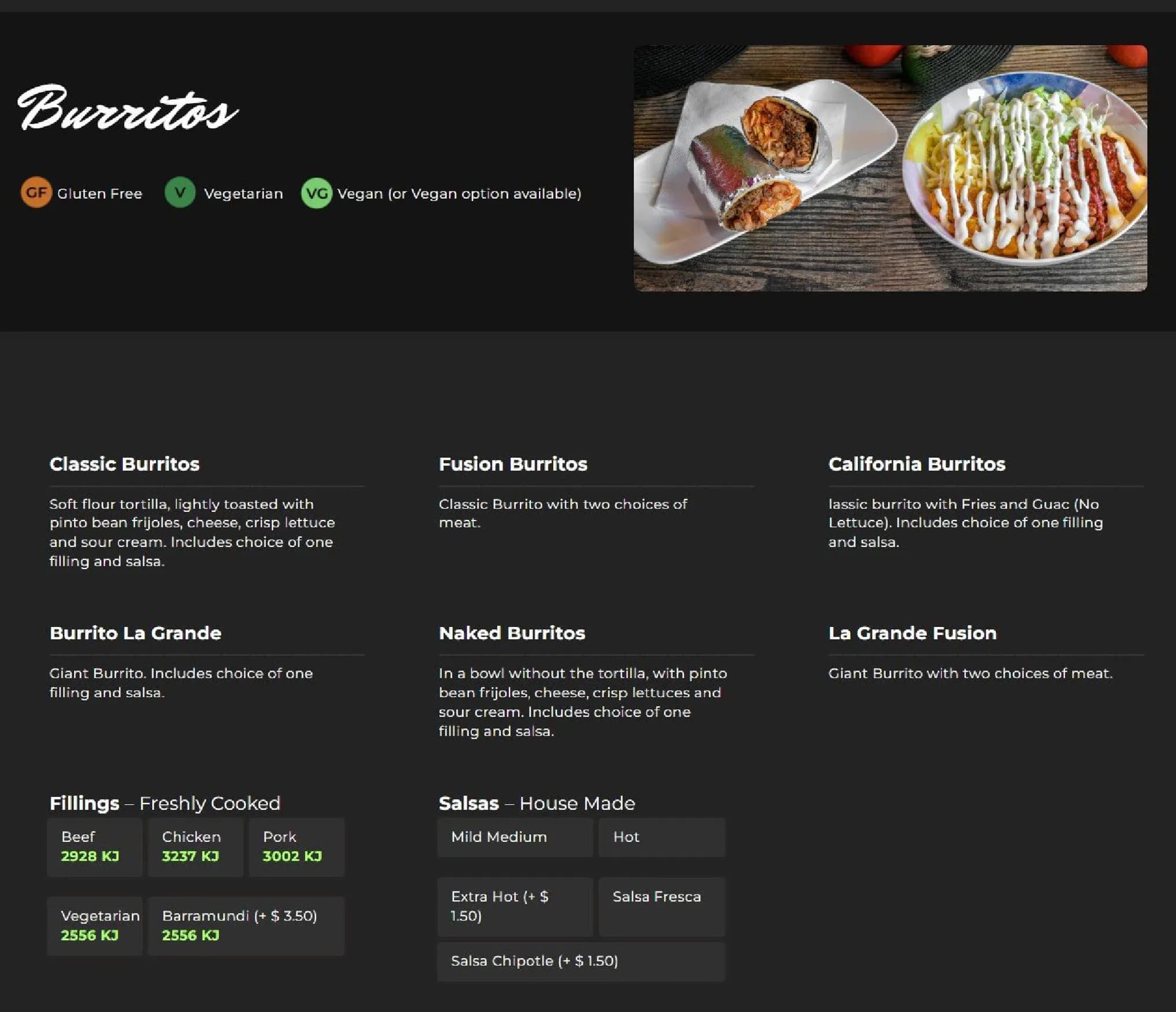
Task: Pick the Salsa Chipotle (+ $ 1.50) option
Action: pyautogui.click(x=581, y=962)
